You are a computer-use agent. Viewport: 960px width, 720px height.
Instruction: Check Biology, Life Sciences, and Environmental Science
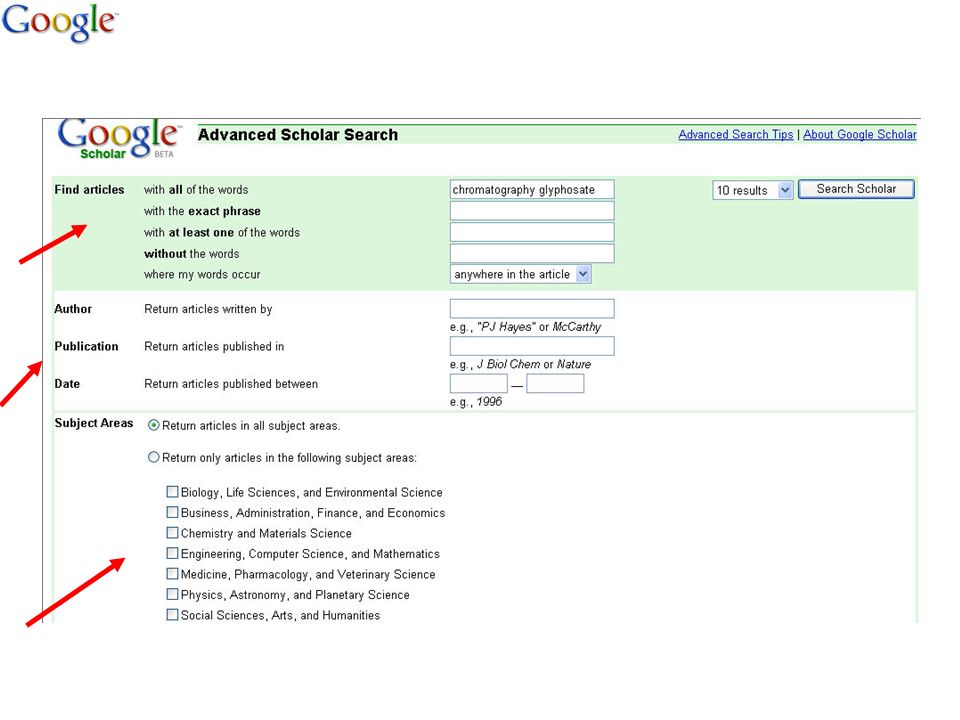tap(173, 492)
